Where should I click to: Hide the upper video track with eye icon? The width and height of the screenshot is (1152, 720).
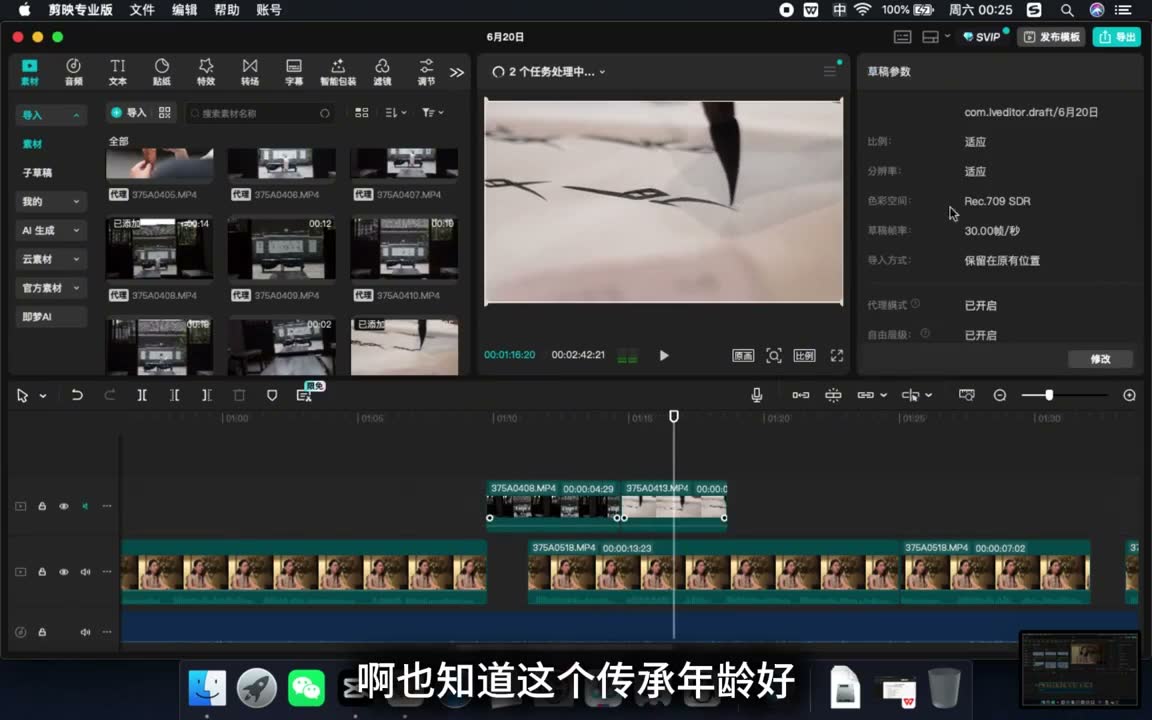[x=64, y=506]
